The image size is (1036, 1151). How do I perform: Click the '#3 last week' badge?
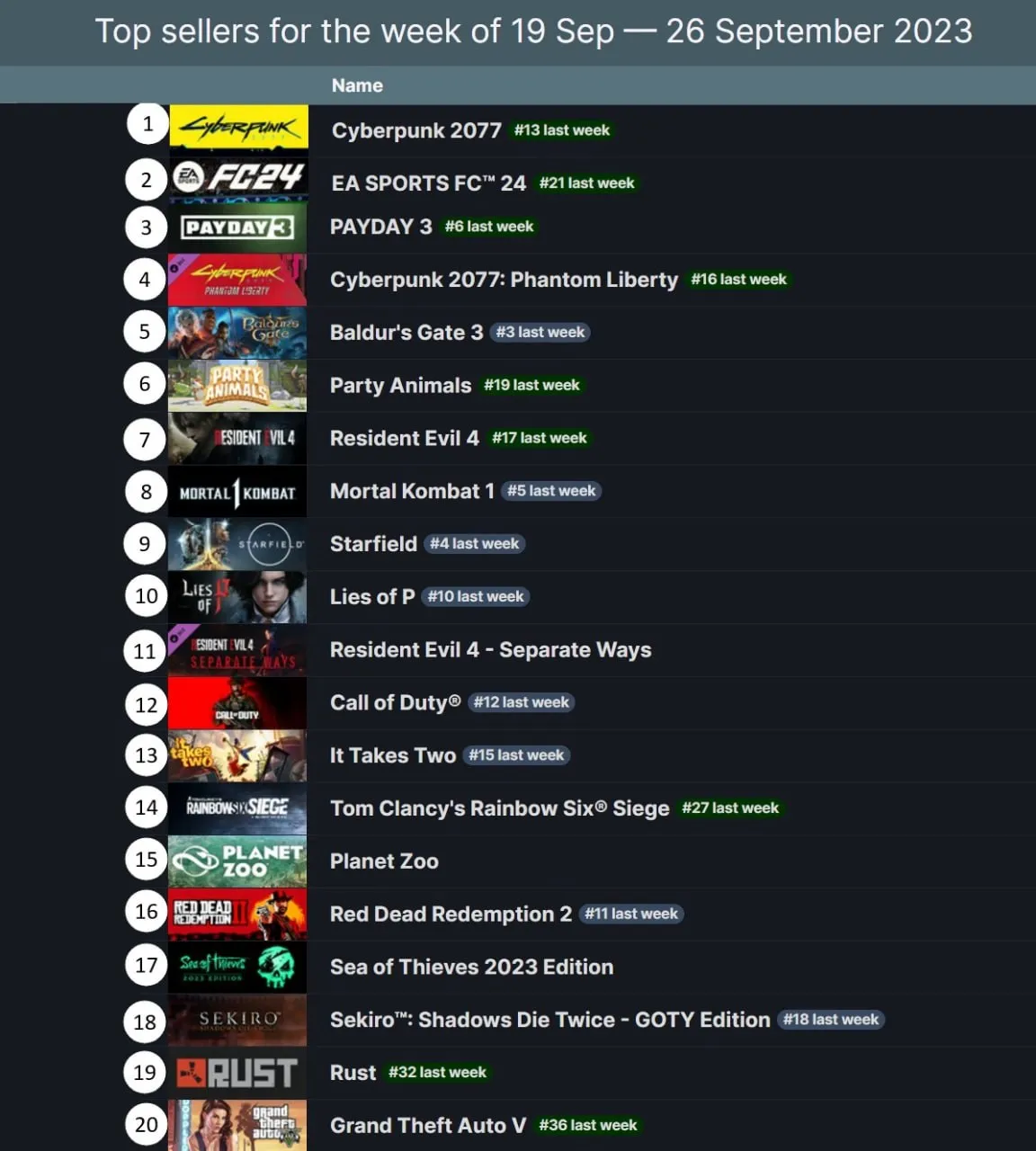[x=540, y=333]
